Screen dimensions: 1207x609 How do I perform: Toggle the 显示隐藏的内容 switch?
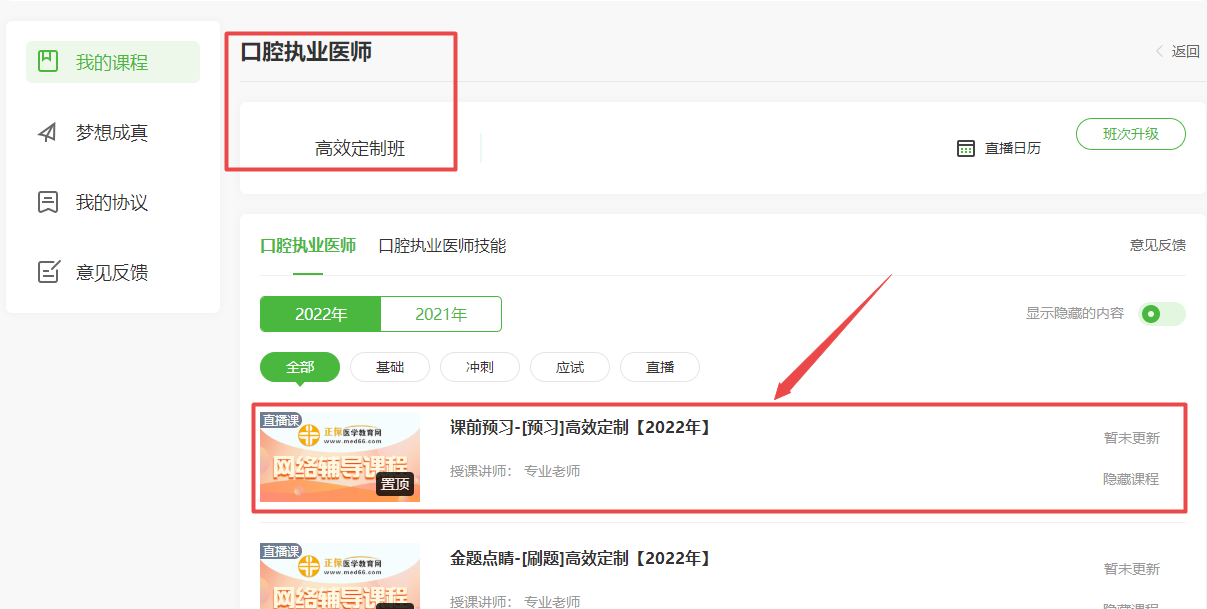click(1161, 314)
